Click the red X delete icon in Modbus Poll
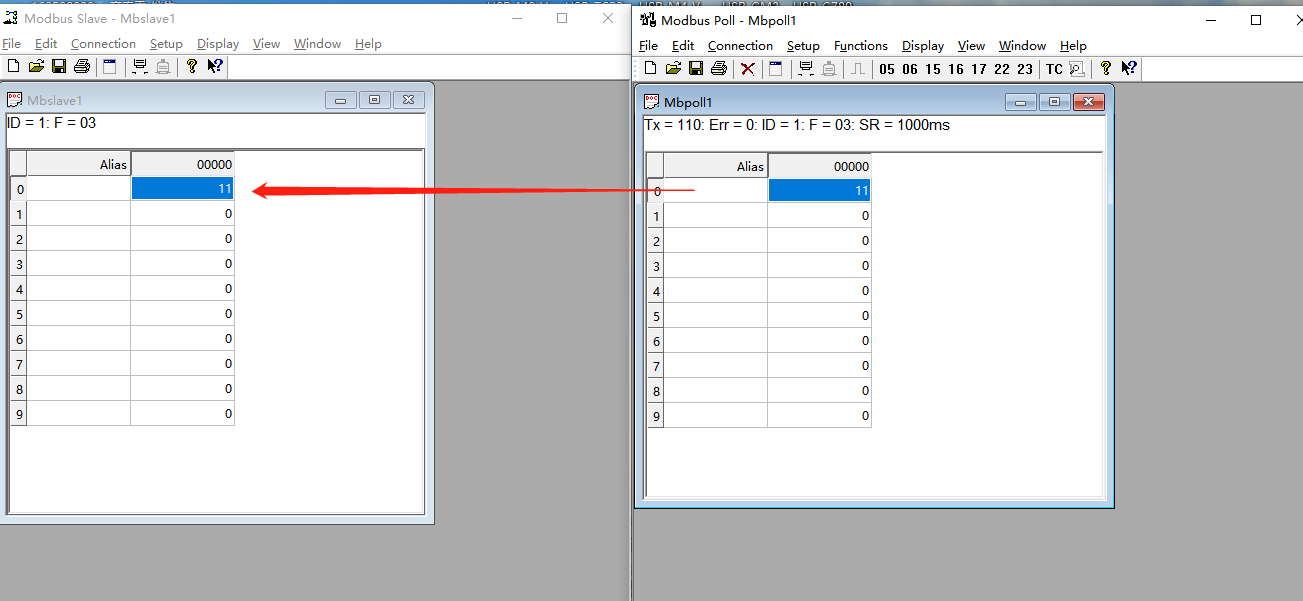Image resolution: width=1303 pixels, height=601 pixels. click(x=747, y=69)
